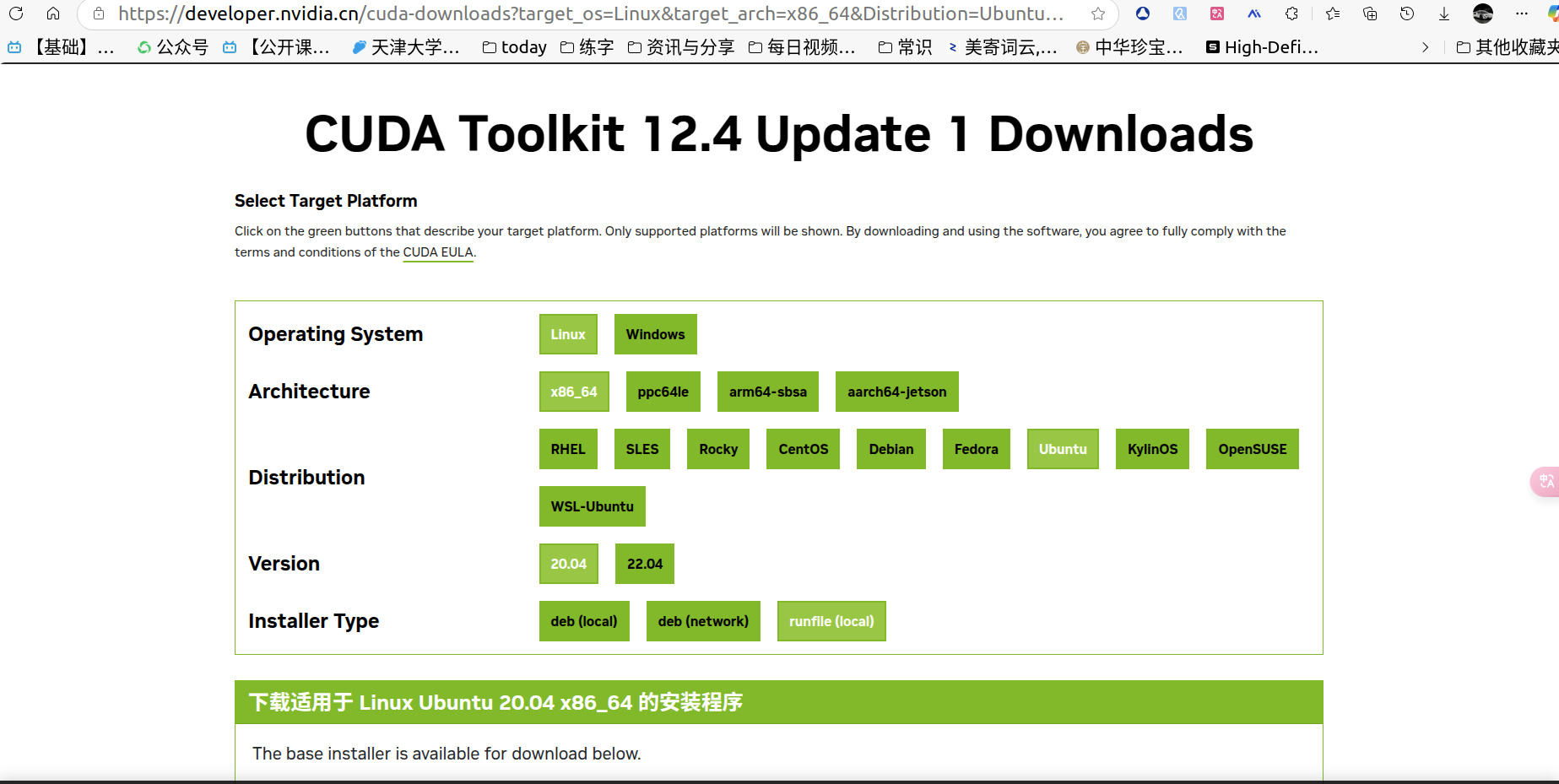The width and height of the screenshot is (1559, 784).
Task: Open the 常识 bookmark folder
Action: coord(906,47)
